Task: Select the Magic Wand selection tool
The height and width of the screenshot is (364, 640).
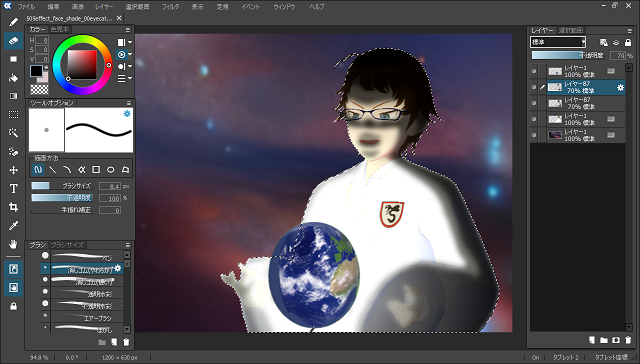Action: click(x=13, y=133)
